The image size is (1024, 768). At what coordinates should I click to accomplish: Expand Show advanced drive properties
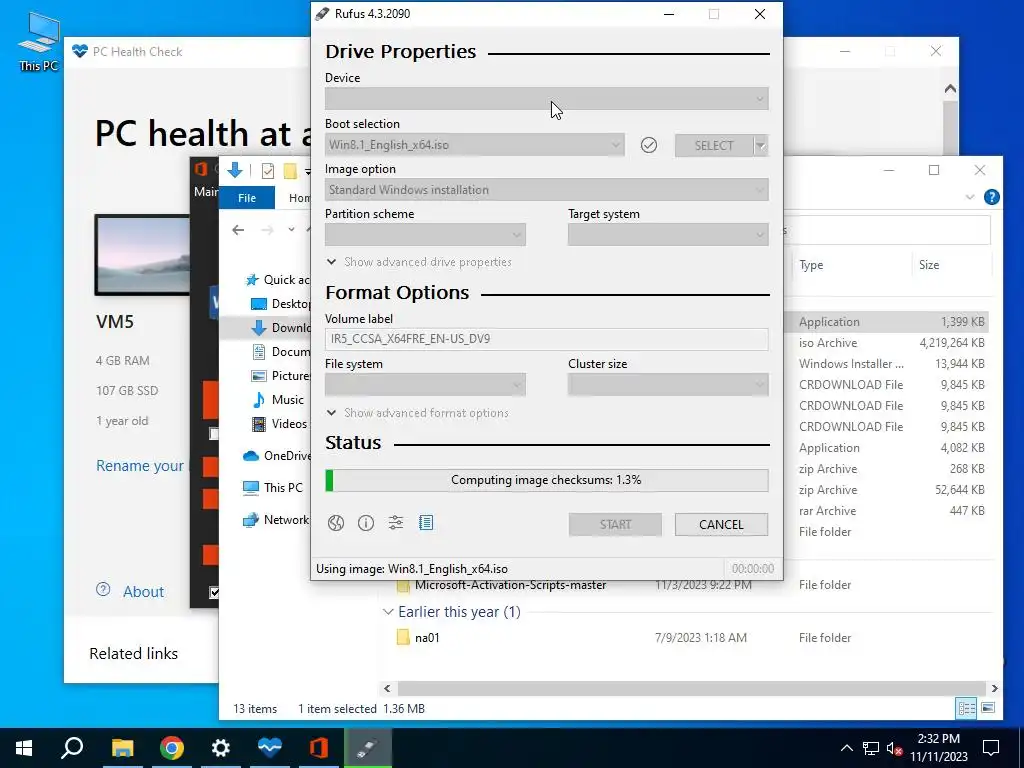point(419,262)
